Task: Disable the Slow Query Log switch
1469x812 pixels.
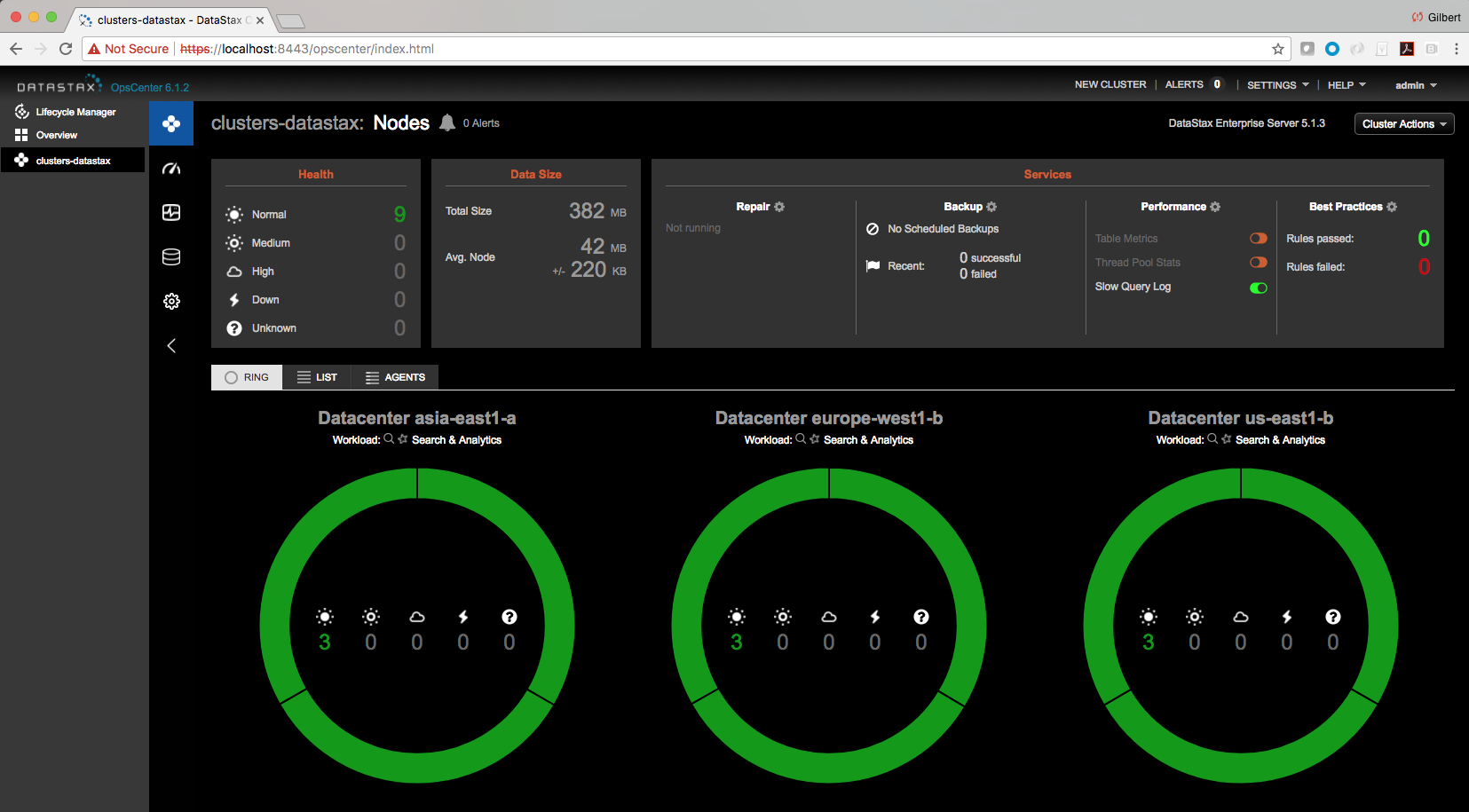Action: click(1258, 288)
